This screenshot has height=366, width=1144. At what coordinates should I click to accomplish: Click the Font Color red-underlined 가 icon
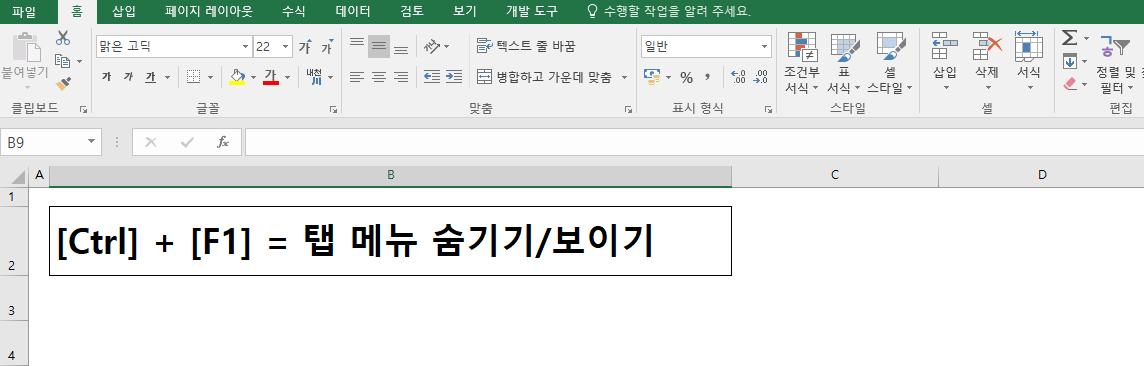click(271, 77)
